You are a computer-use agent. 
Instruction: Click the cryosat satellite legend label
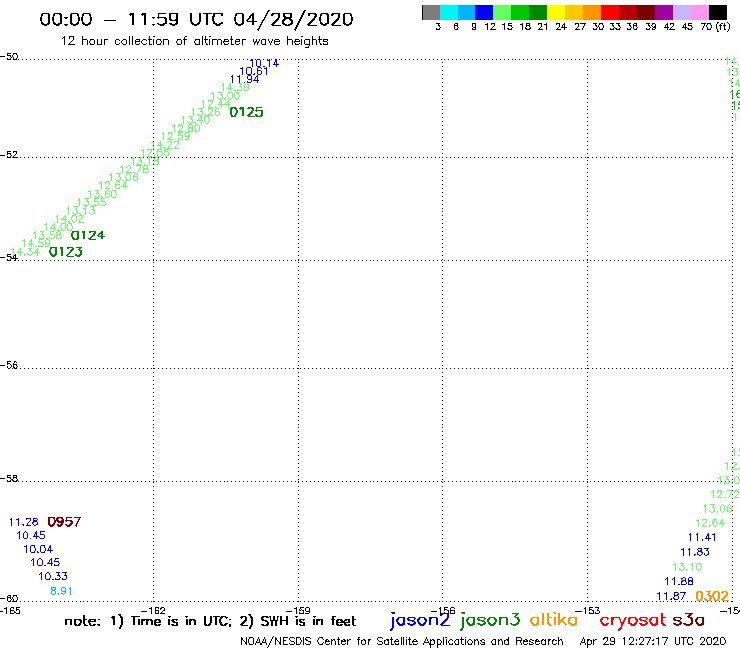633,620
